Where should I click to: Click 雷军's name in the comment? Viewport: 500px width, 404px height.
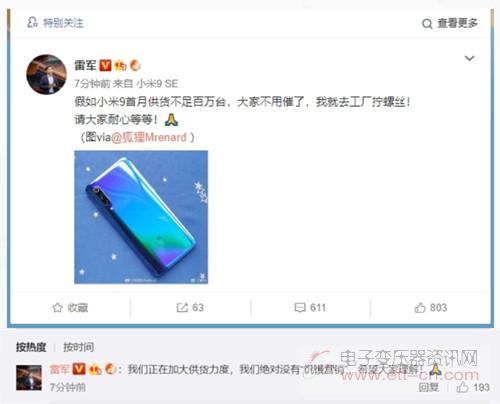coord(59,369)
